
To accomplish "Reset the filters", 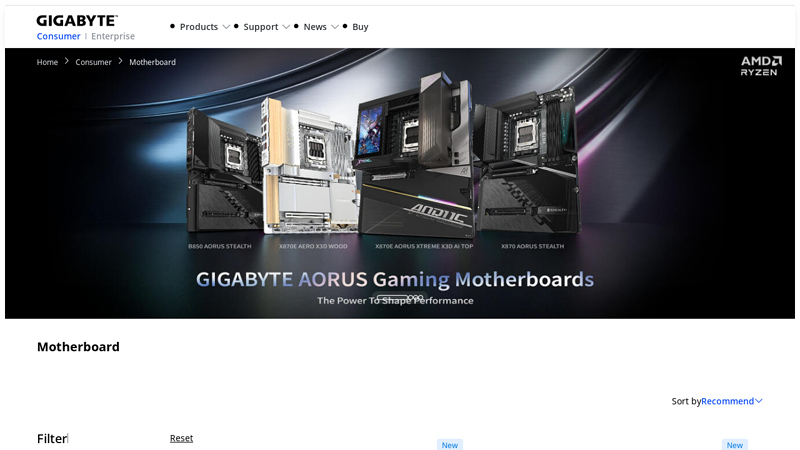I will tap(181, 438).
